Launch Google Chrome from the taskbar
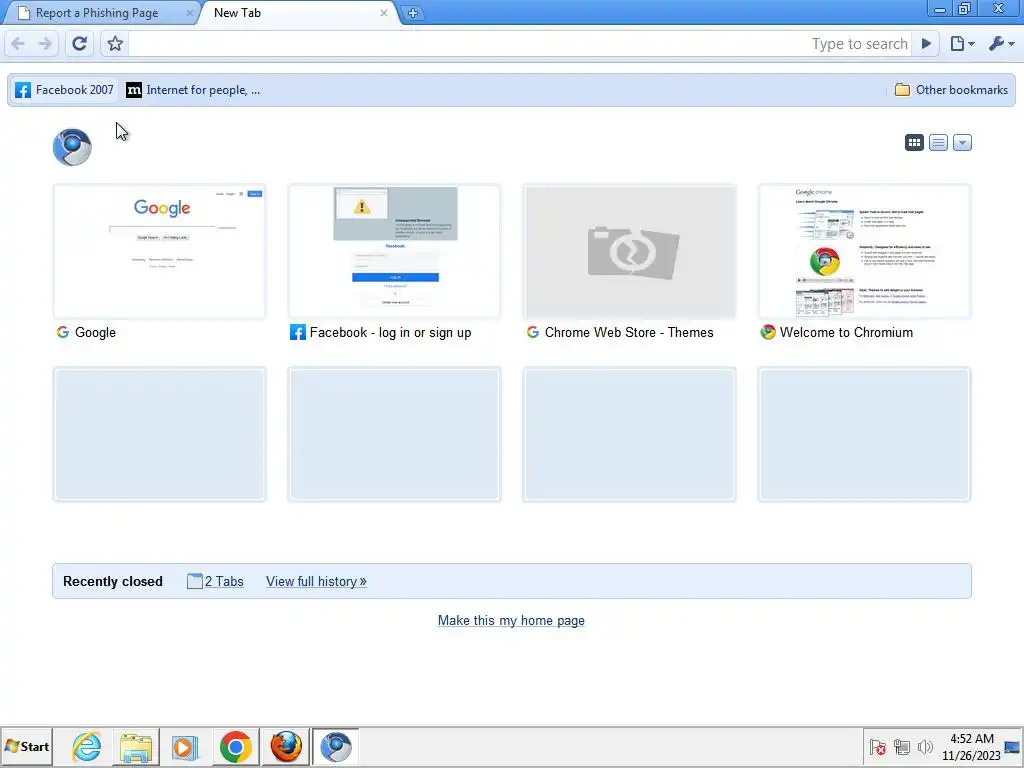1024x768 pixels. pyautogui.click(x=236, y=746)
